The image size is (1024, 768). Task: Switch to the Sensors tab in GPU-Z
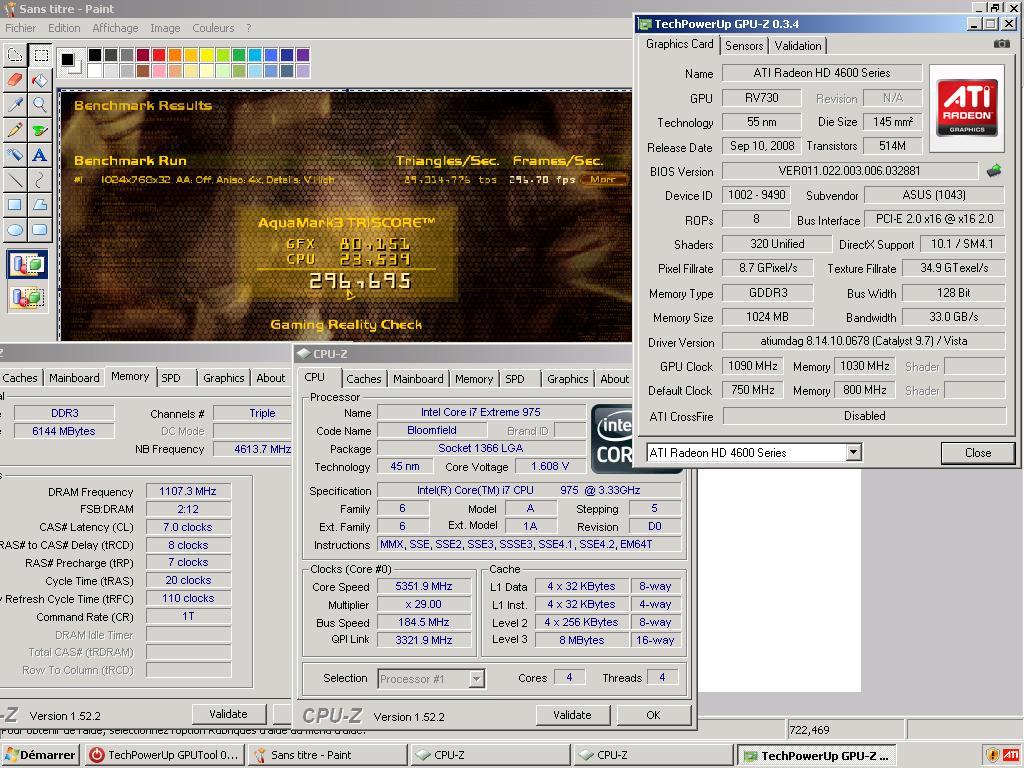tap(744, 46)
